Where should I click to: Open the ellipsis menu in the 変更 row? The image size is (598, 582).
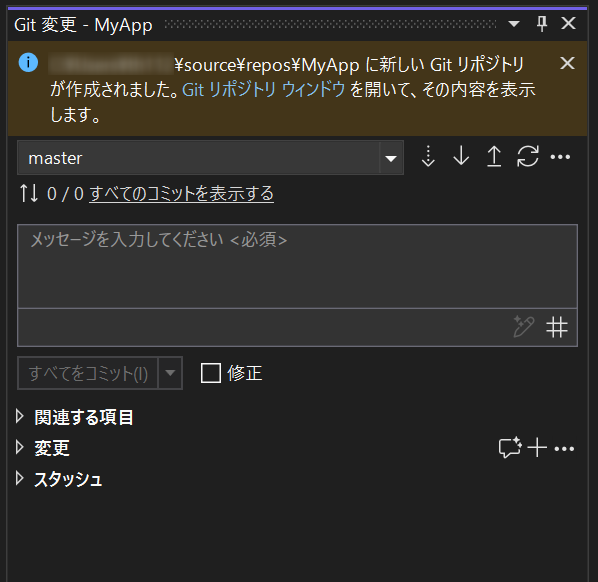(x=564, y=449)
